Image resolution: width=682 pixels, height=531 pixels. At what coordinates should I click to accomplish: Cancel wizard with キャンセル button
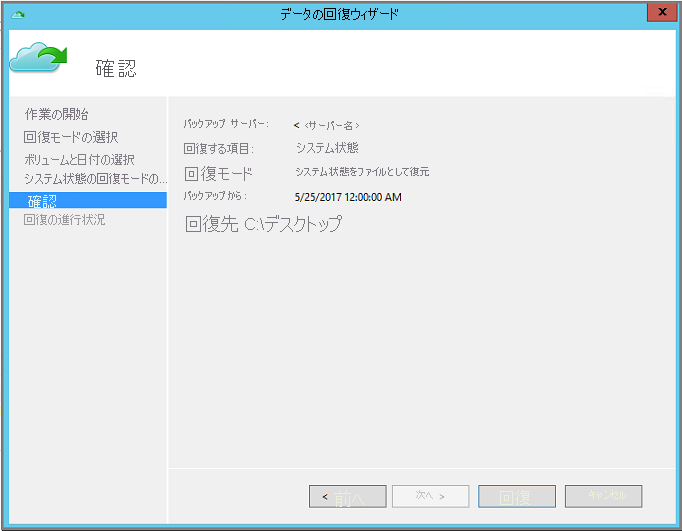click(x=603, y=496)
